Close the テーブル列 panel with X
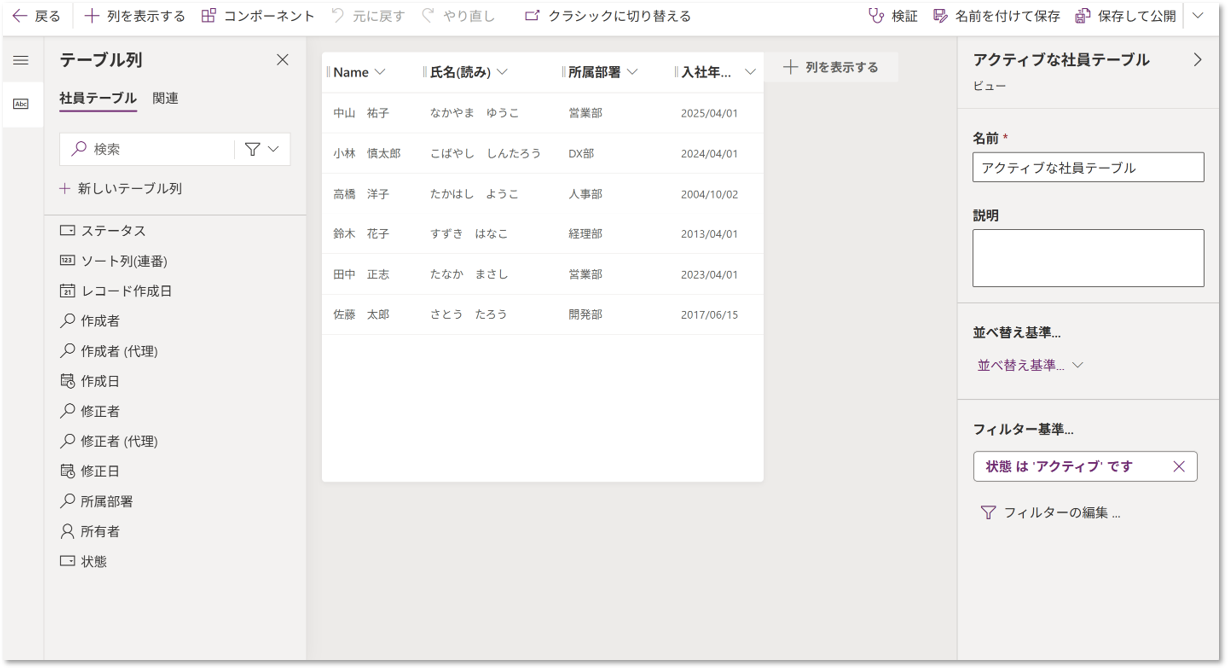The image size is (1228, 669). click(282, 60)
